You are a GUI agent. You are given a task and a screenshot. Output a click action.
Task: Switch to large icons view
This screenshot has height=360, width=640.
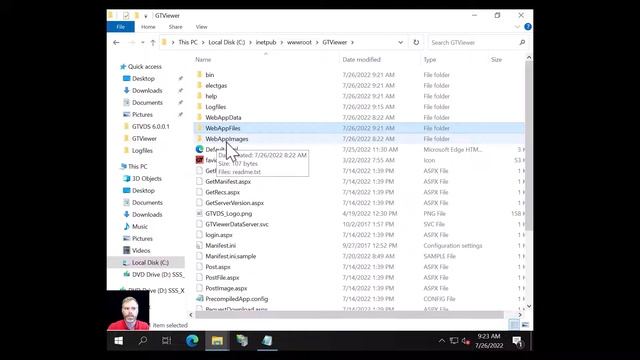coord(525,325)
